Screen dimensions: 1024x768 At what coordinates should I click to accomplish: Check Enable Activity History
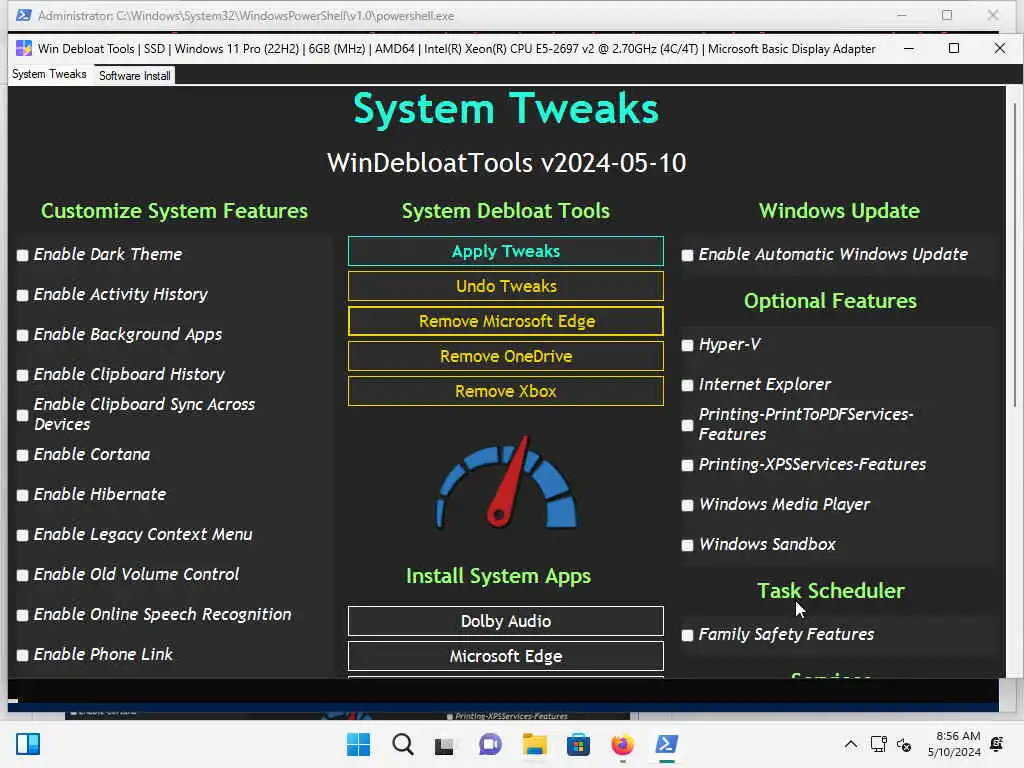22,295
